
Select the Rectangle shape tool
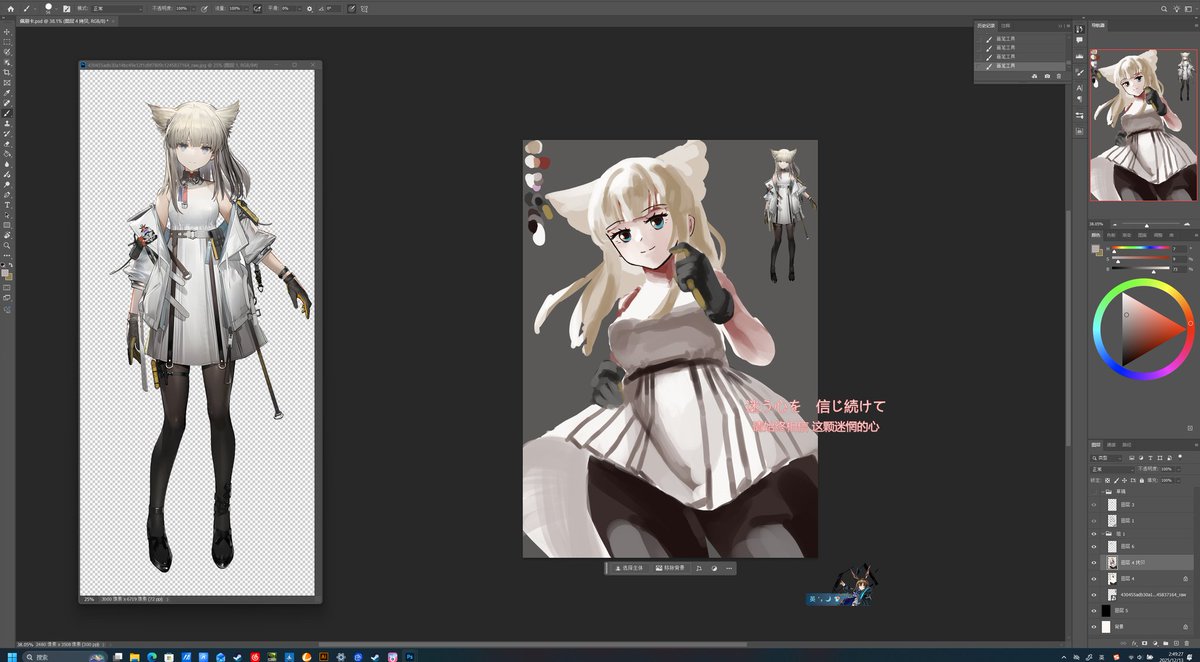(8, 225)
